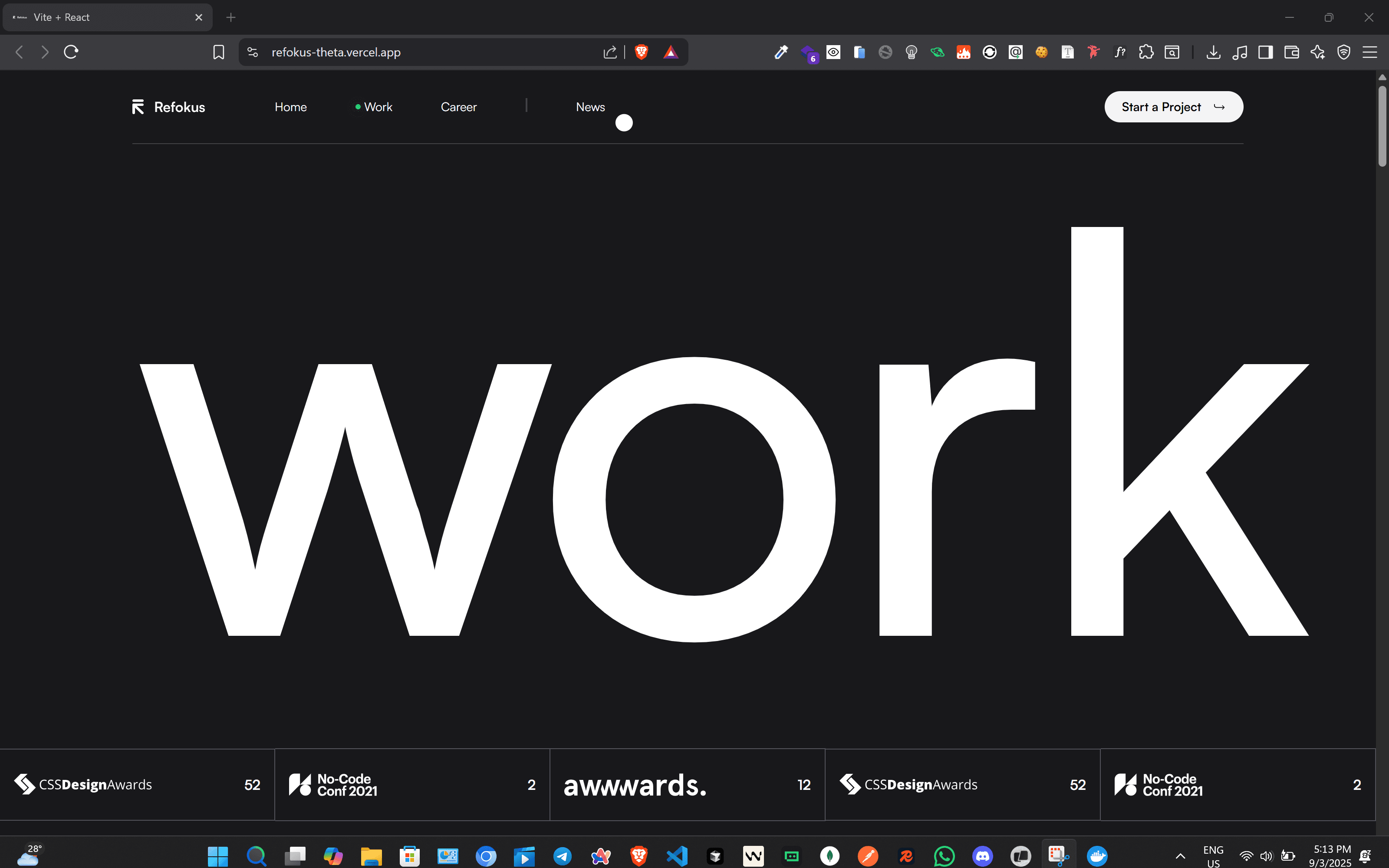Open the Leo AI sparkle icon

pos(1318,52)
